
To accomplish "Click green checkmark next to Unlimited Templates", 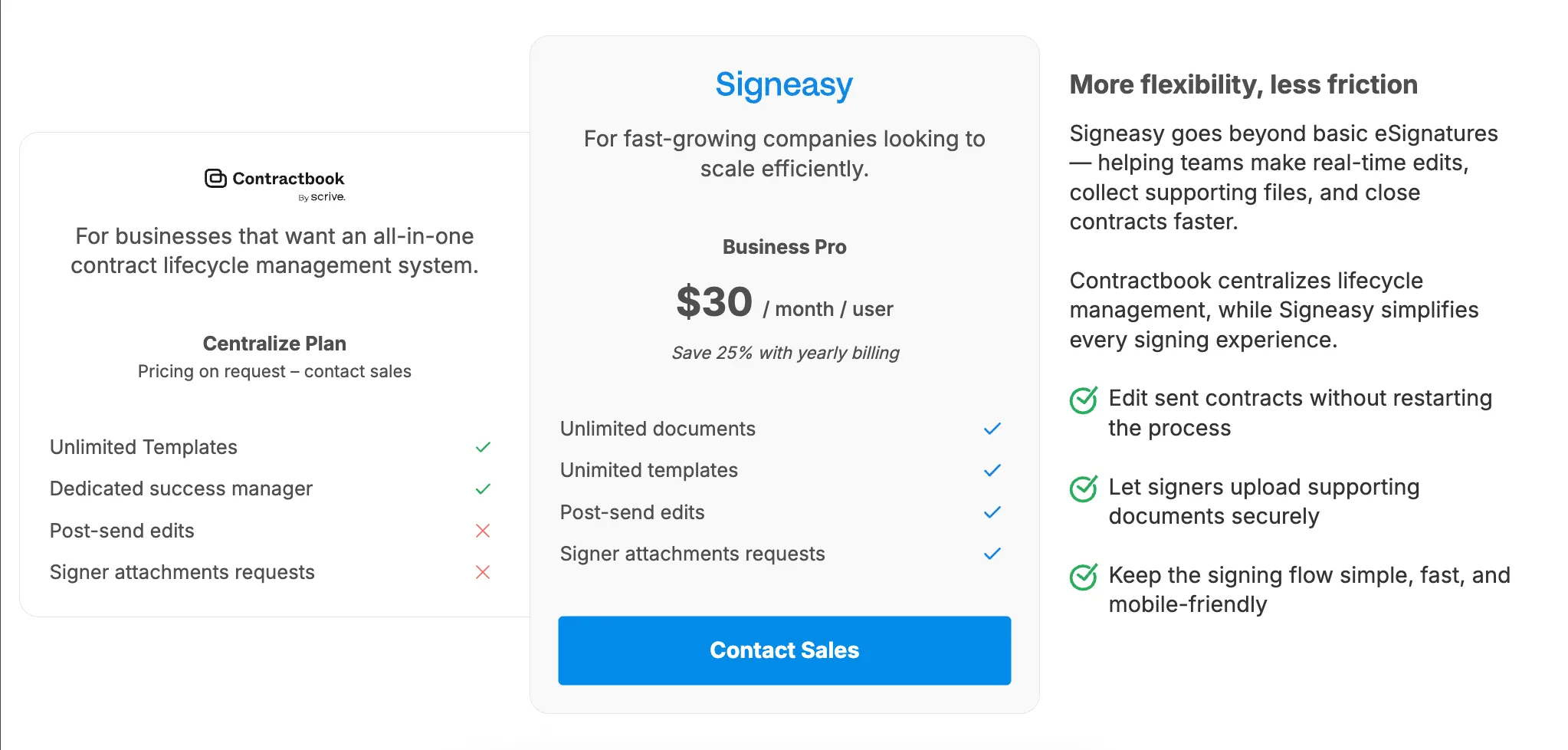I will tap(483, 447).
